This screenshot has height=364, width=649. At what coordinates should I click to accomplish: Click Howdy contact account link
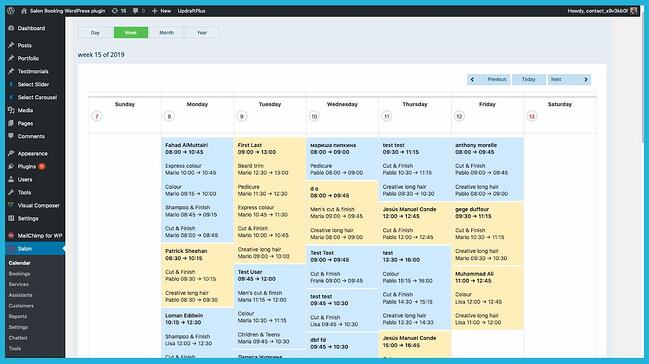pyautogui.click(x=598, y=11)
